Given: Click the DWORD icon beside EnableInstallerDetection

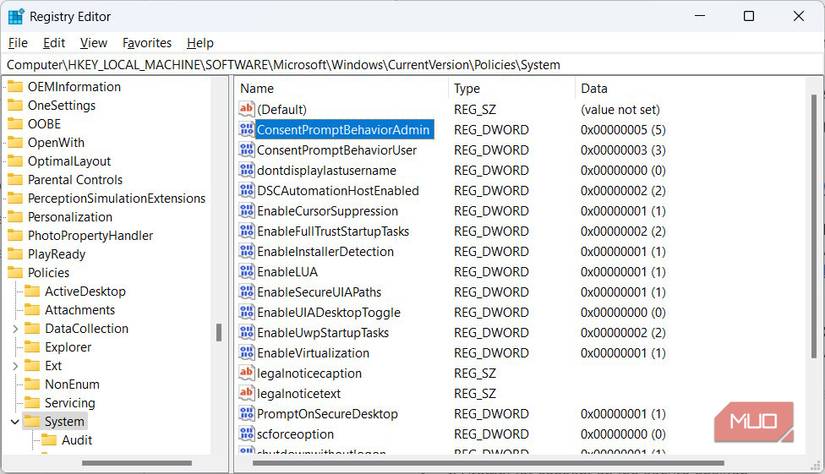Looking at the screenshot, I should click(x=246, y=251).
